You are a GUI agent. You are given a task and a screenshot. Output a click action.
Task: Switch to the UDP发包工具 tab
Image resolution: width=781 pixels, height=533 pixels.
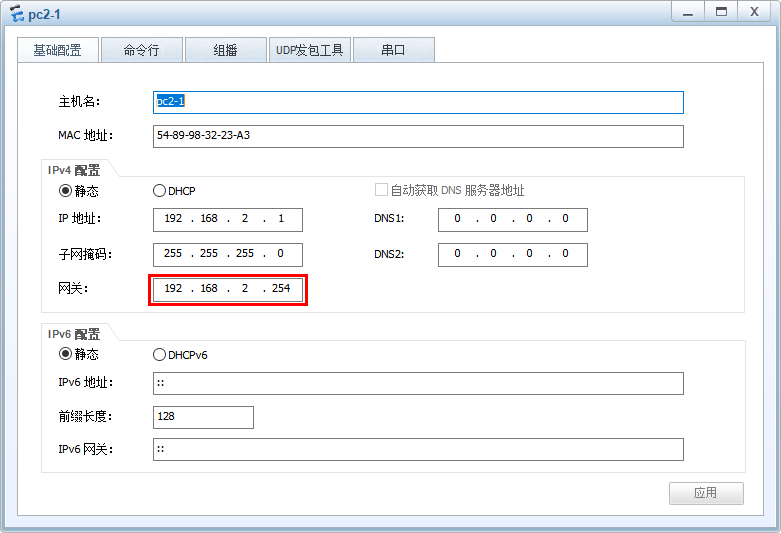[310, 50]
